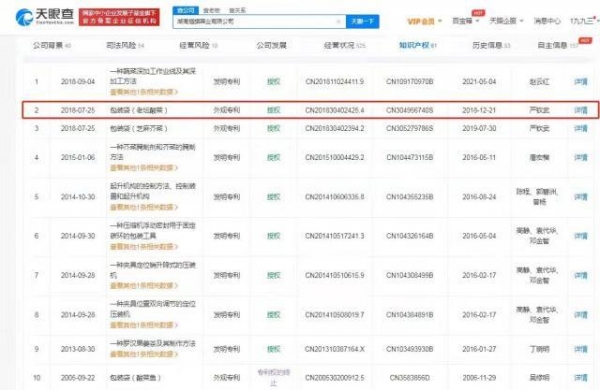Viewport: 600px width, 390px height.
Task: Open the 1九九三 user account dropdown
Action: (x=584, y=21)
